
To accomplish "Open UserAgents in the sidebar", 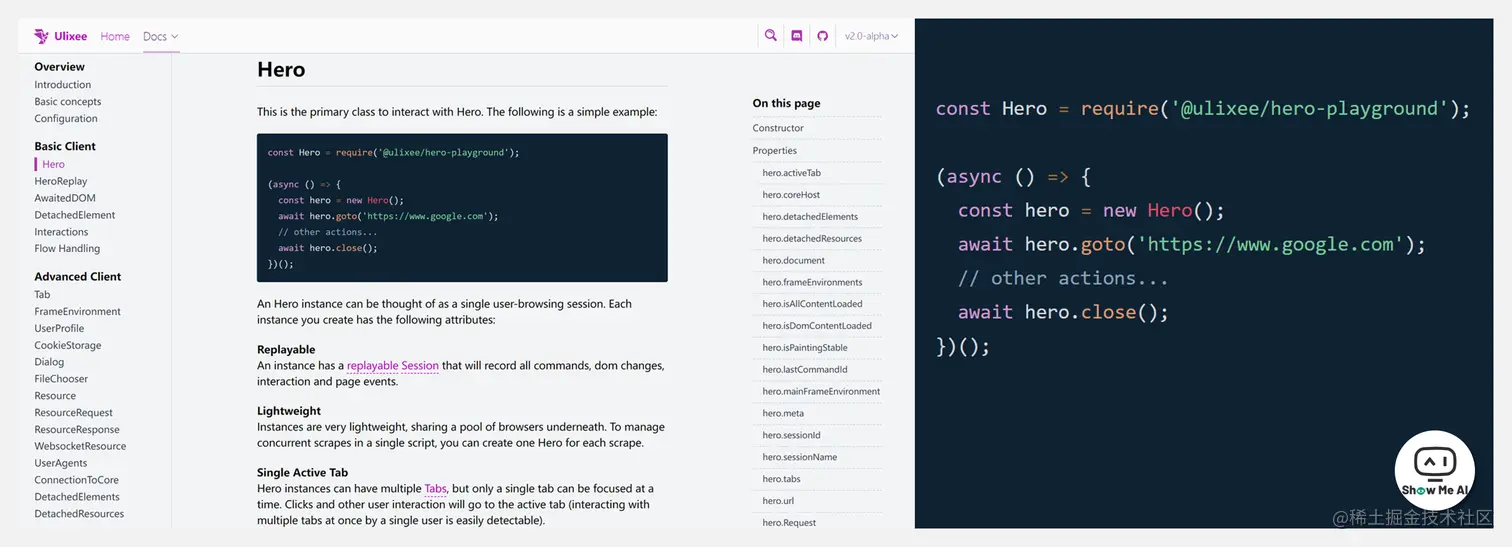I will tap(61, 463).
